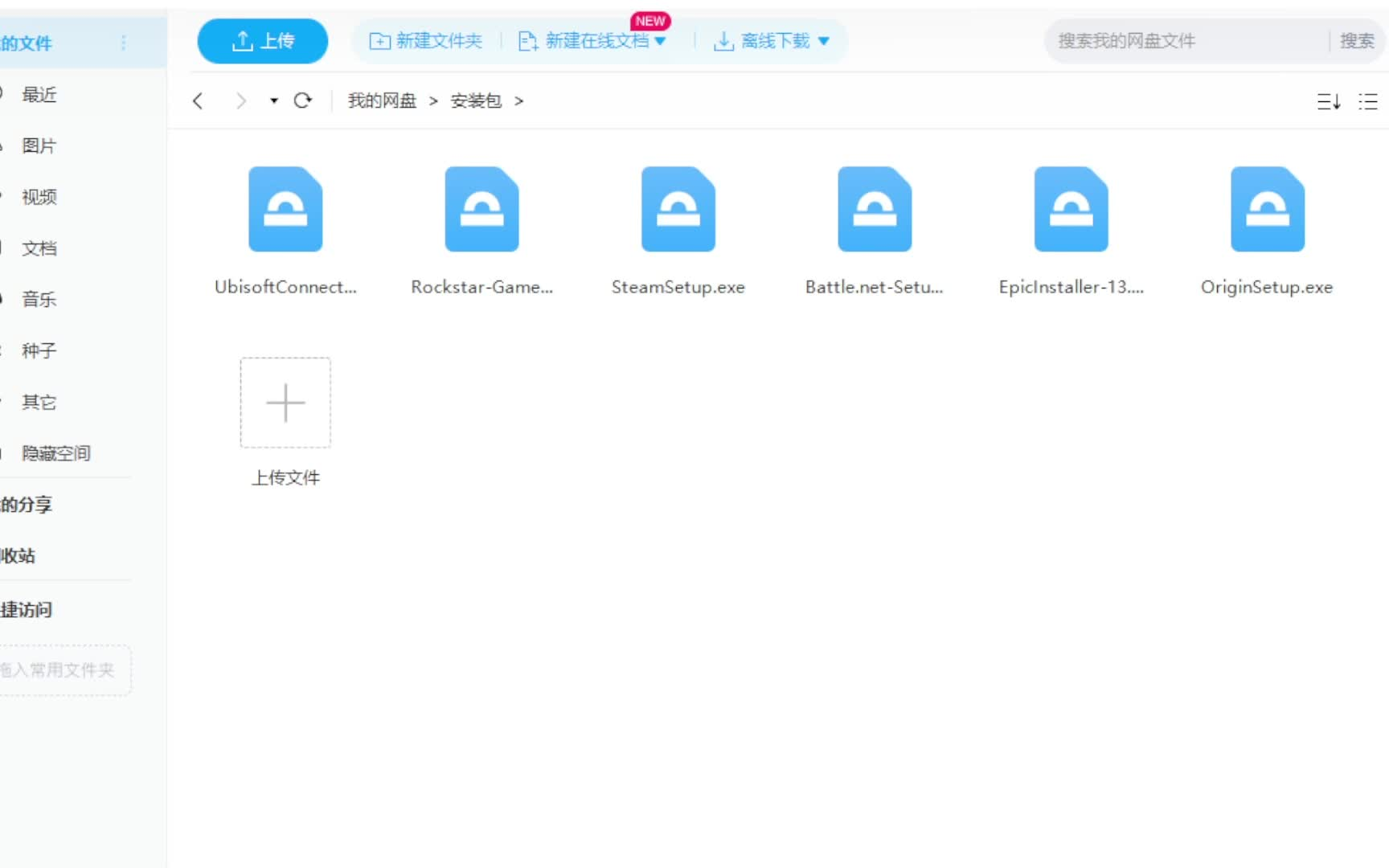Viewport: 1389px width, 868px height.
Task: Click quick access (捷访问) heading
Action: tap(27, 610)
